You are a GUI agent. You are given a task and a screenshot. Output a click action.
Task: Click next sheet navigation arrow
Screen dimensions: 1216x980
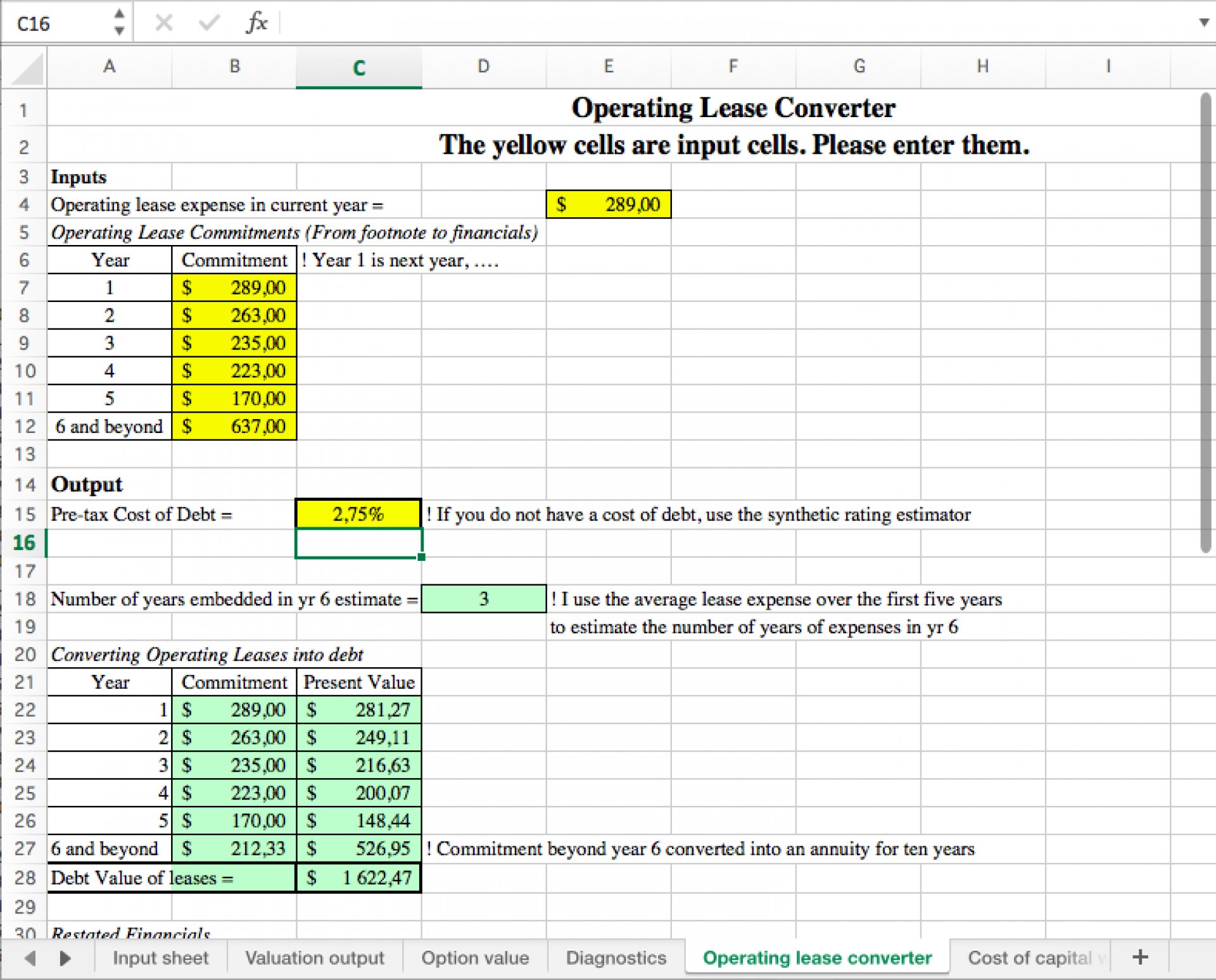[x=65, y=958]
